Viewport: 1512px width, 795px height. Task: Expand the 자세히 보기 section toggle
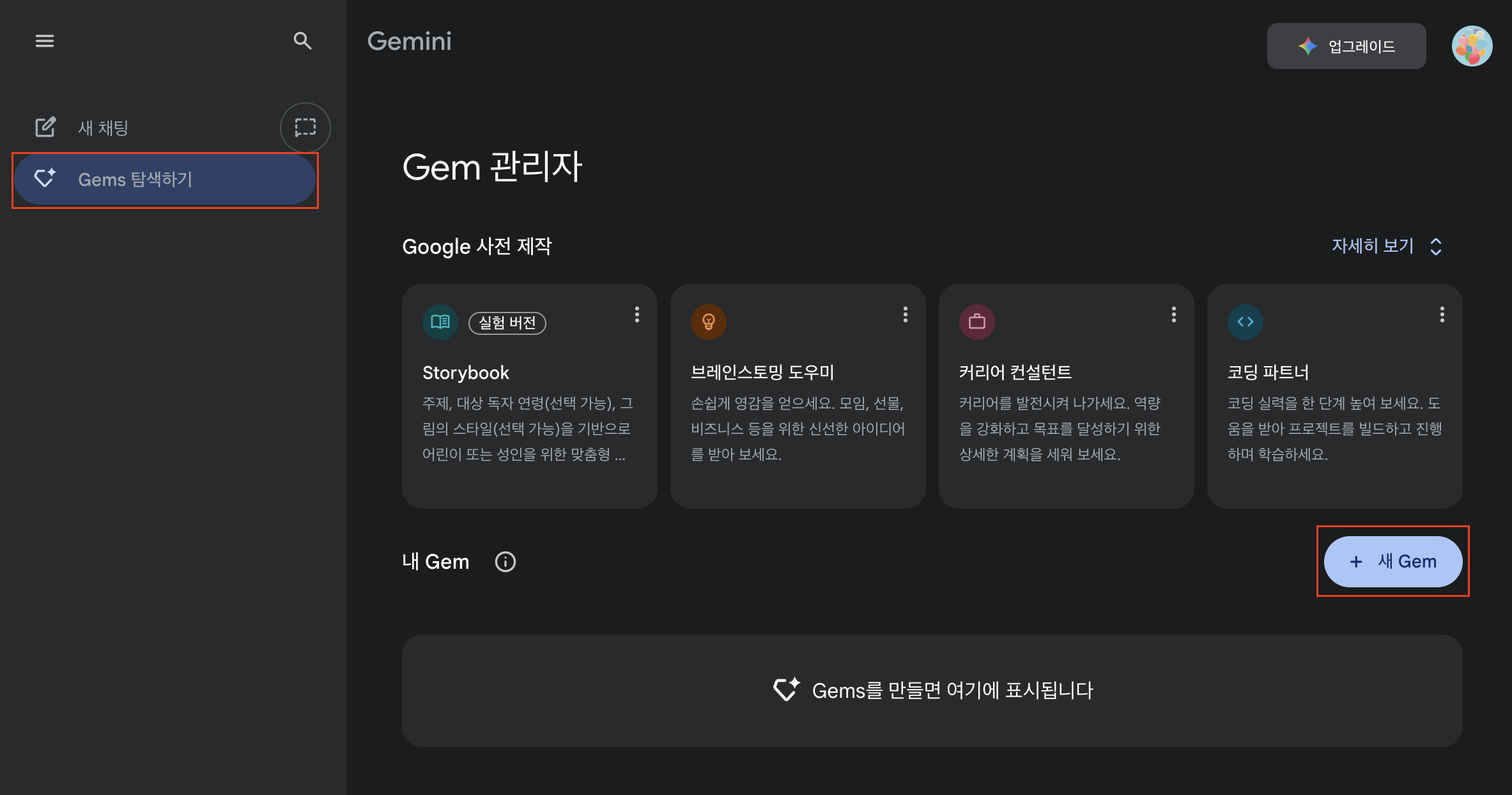coord(1387,246)
